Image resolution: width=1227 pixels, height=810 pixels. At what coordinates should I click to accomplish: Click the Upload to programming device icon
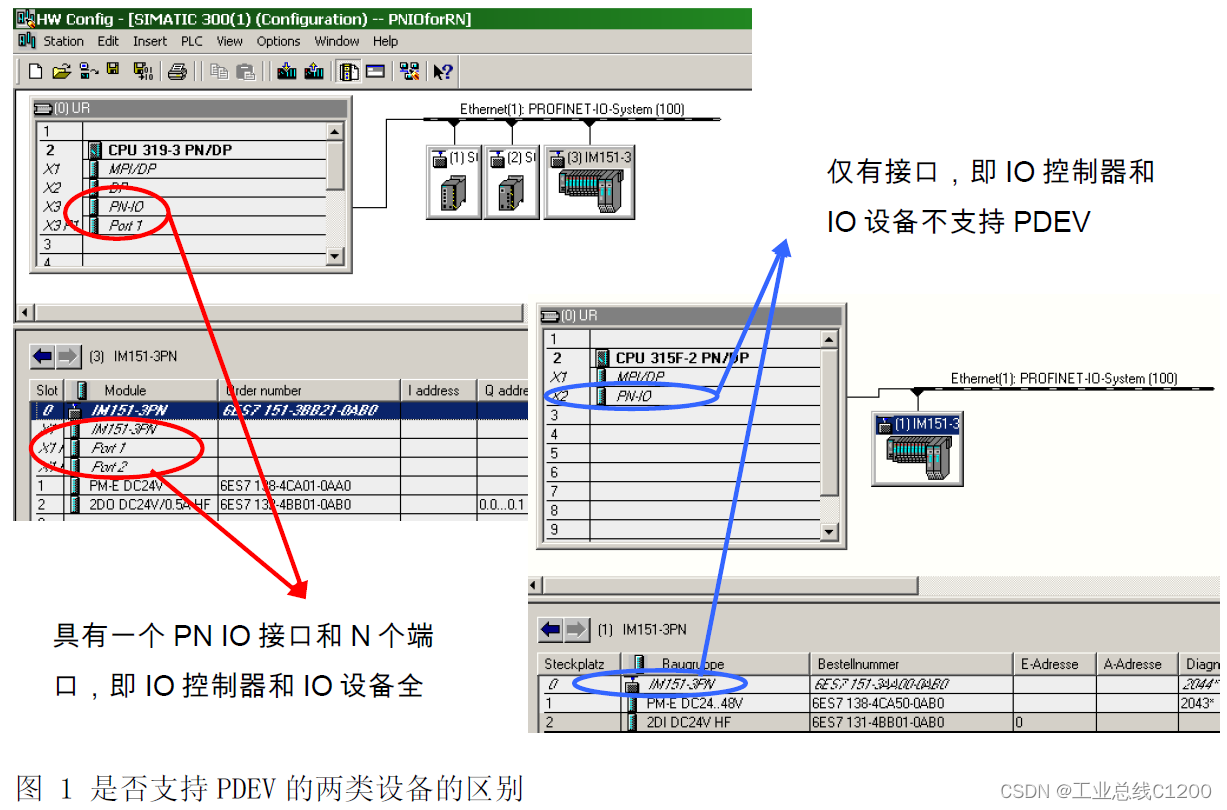coord(314,71)
